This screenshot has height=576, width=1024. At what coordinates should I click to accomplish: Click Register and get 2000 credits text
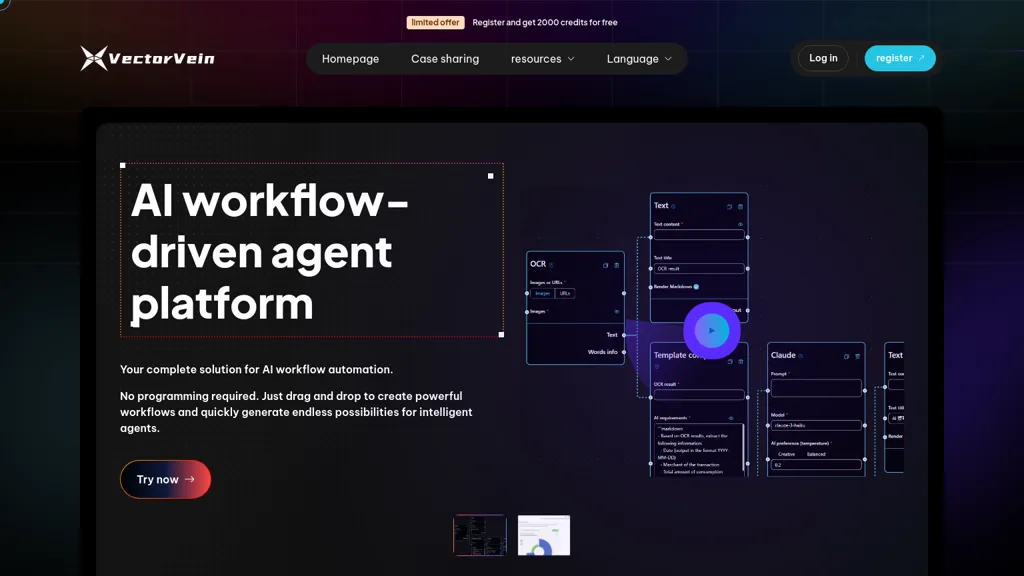545,22
